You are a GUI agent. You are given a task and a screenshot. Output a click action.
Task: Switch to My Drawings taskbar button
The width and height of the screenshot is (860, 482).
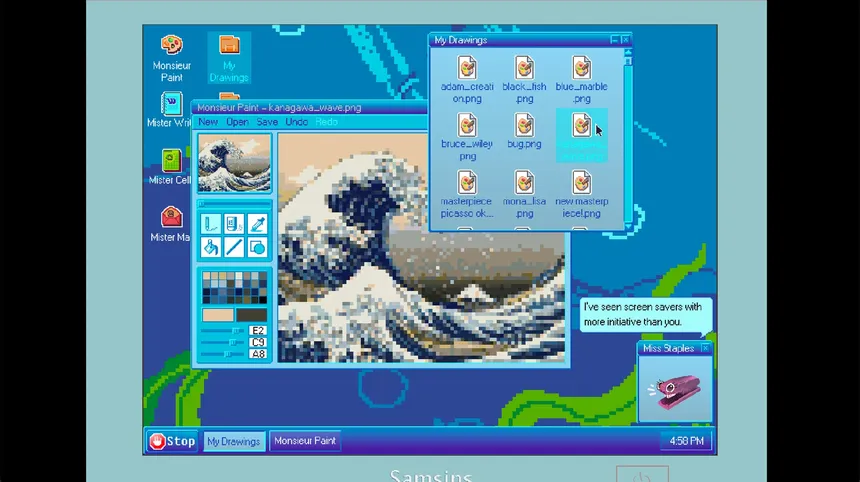pyautogui.click(x=234, y=441)
